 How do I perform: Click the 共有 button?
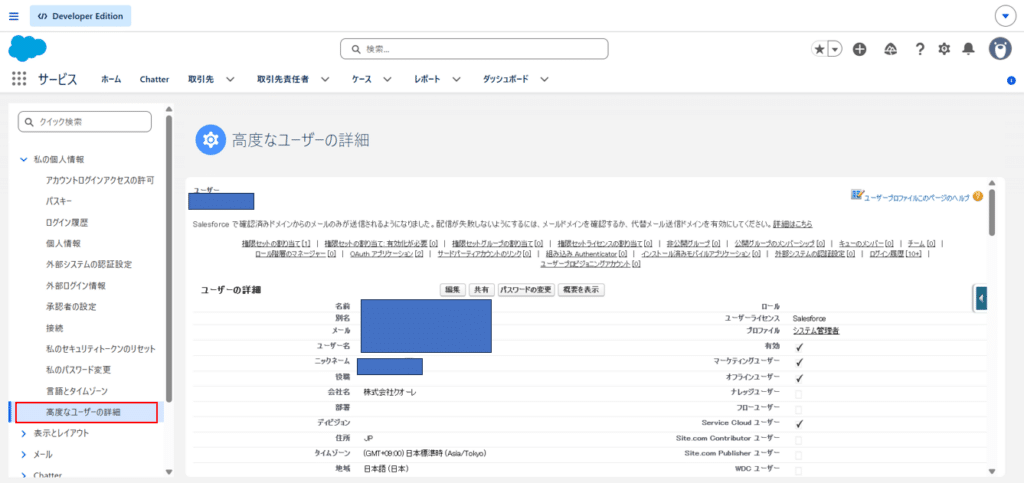pos(481,290)
